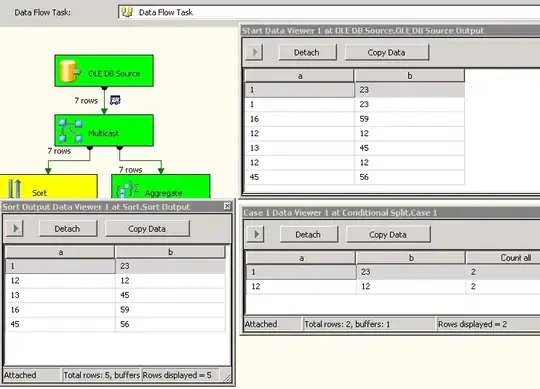540x389 pixels.
Task: Click Attached status in Case 1 viewer
Action: (x=261, y=324)
